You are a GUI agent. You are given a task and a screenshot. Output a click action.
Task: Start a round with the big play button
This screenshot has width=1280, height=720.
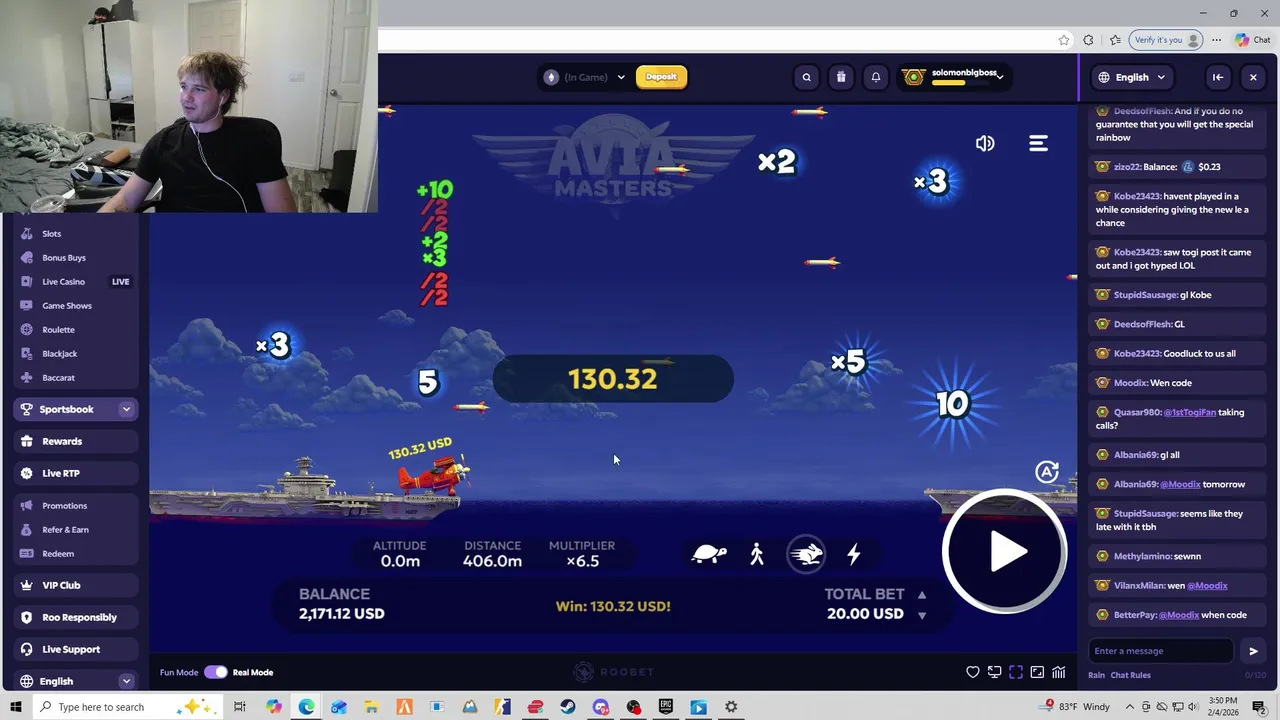pos(1005,552)
